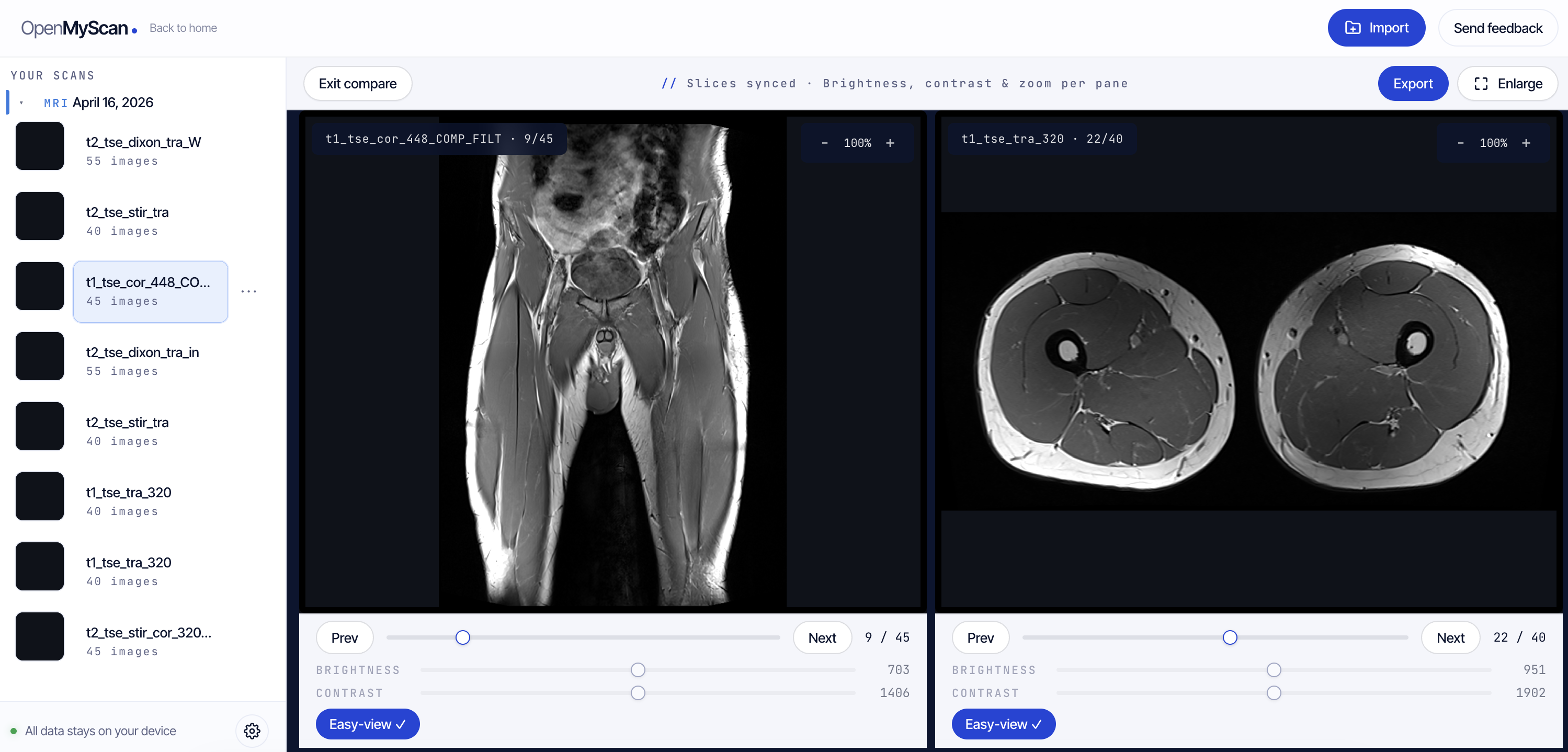
Task: Click the OpenMyScan logo
Action: (78, 28)
